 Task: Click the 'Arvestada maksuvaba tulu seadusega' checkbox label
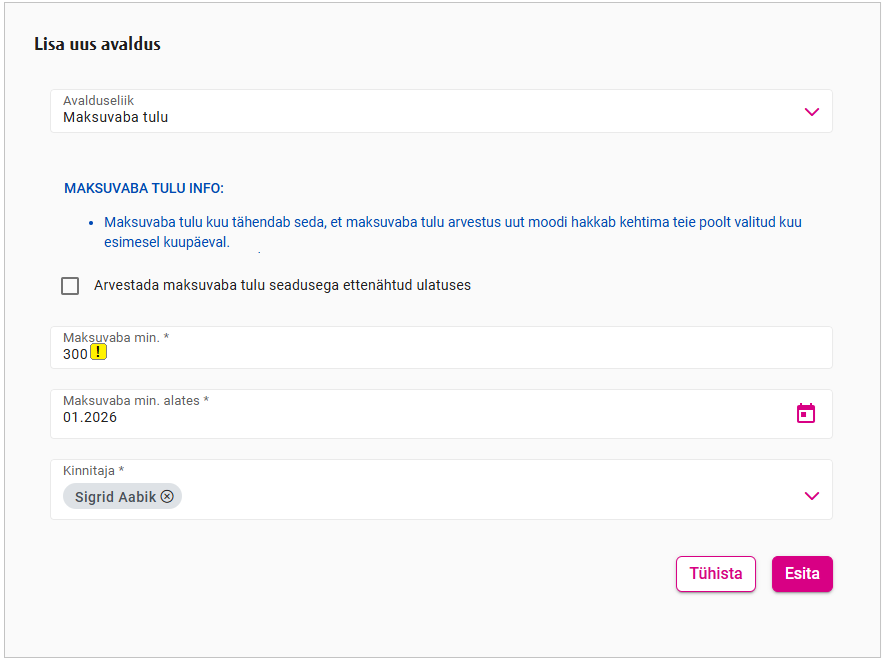282,286
